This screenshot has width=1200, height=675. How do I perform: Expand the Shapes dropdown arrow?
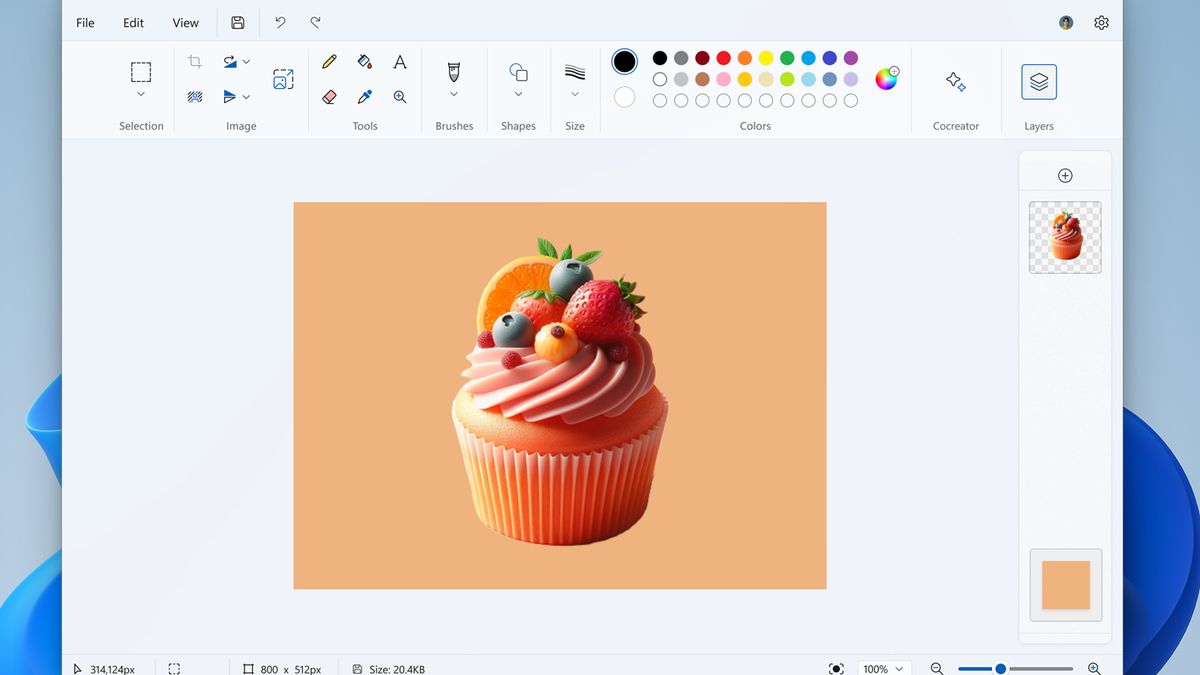pos(518,94)
